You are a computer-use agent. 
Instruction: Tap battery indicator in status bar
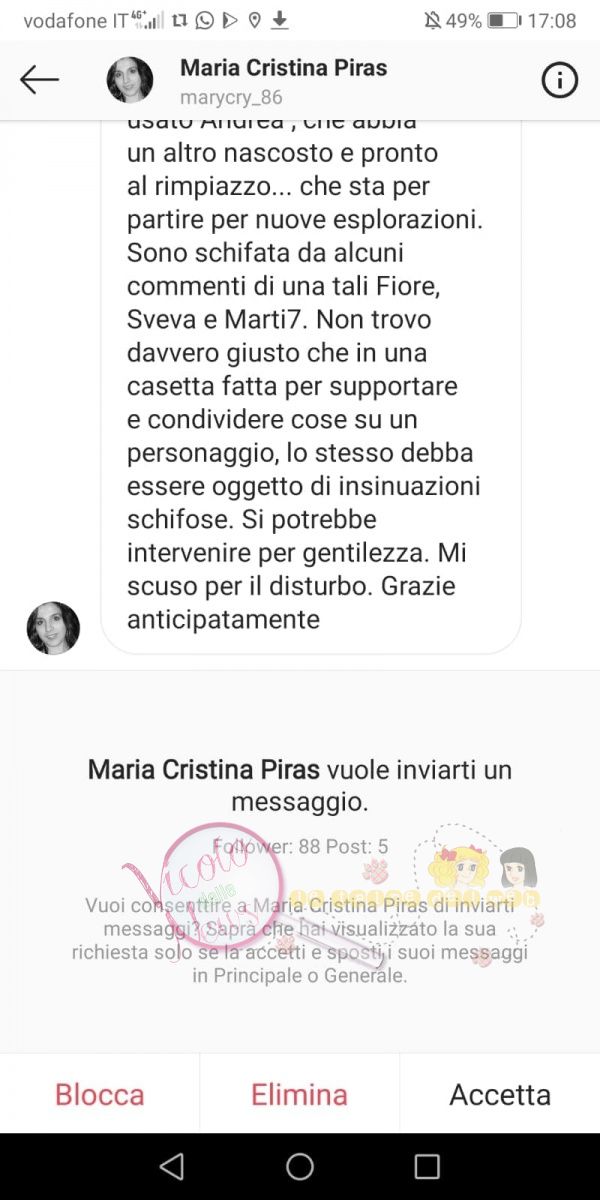pyautogui.click(x=504, y=20)
